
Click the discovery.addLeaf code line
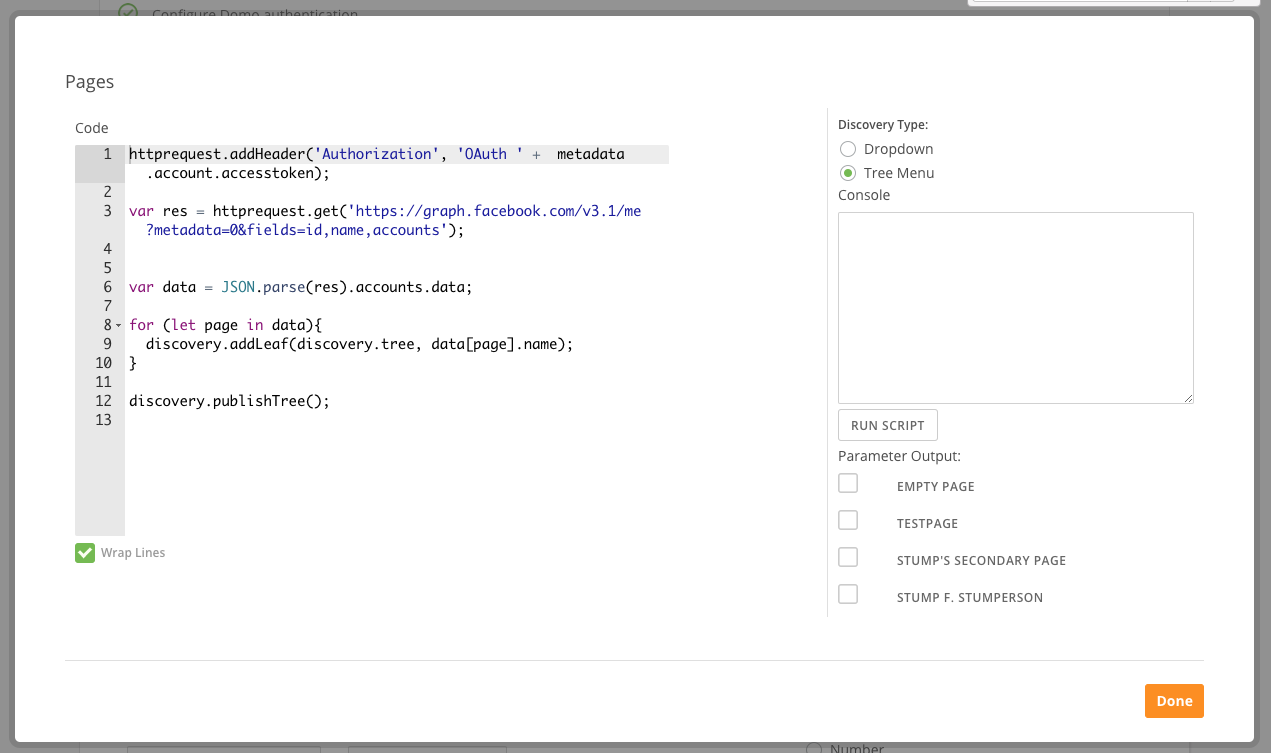(359, 344)
